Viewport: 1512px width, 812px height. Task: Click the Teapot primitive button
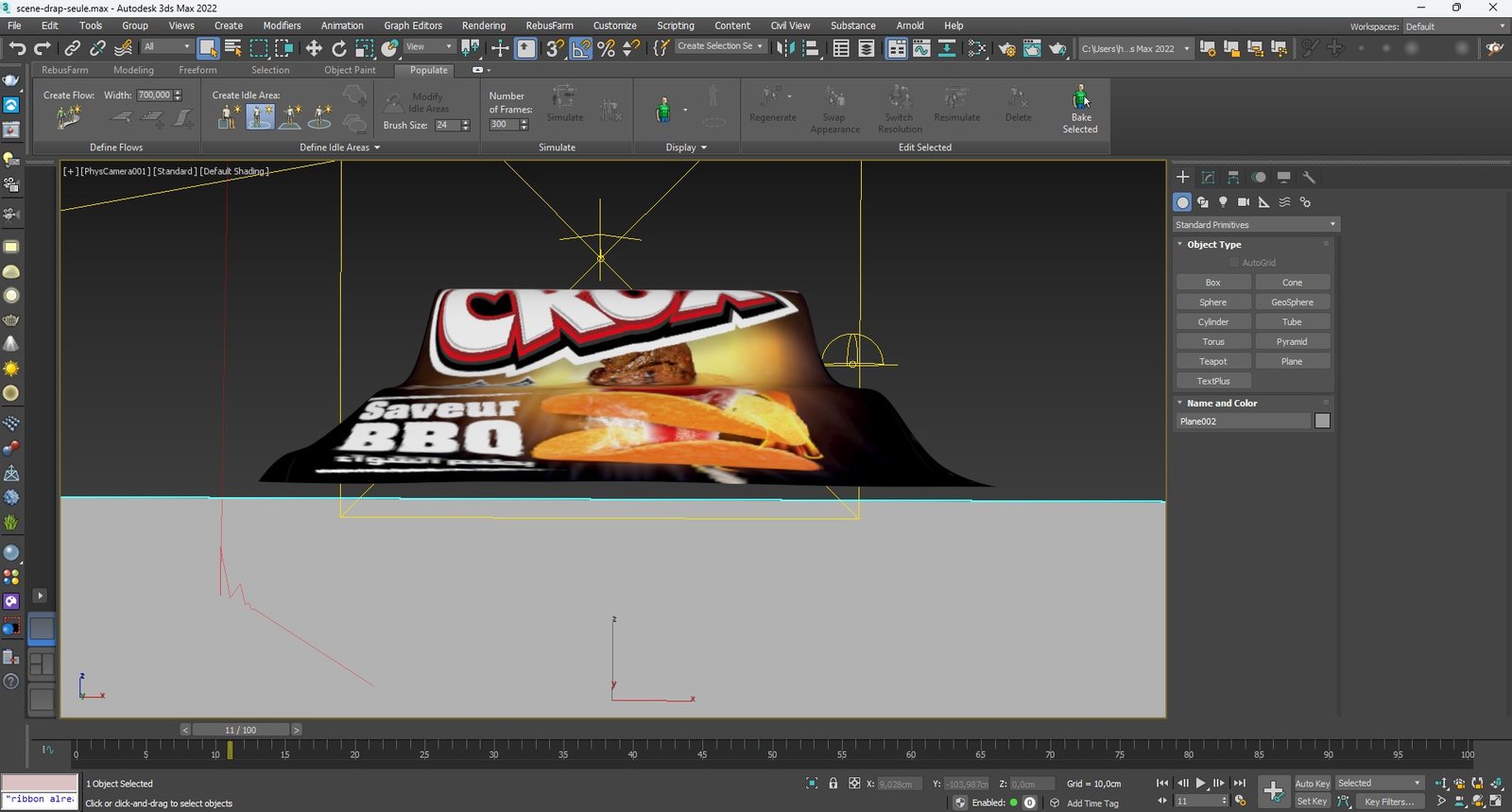click(1212, 361)
